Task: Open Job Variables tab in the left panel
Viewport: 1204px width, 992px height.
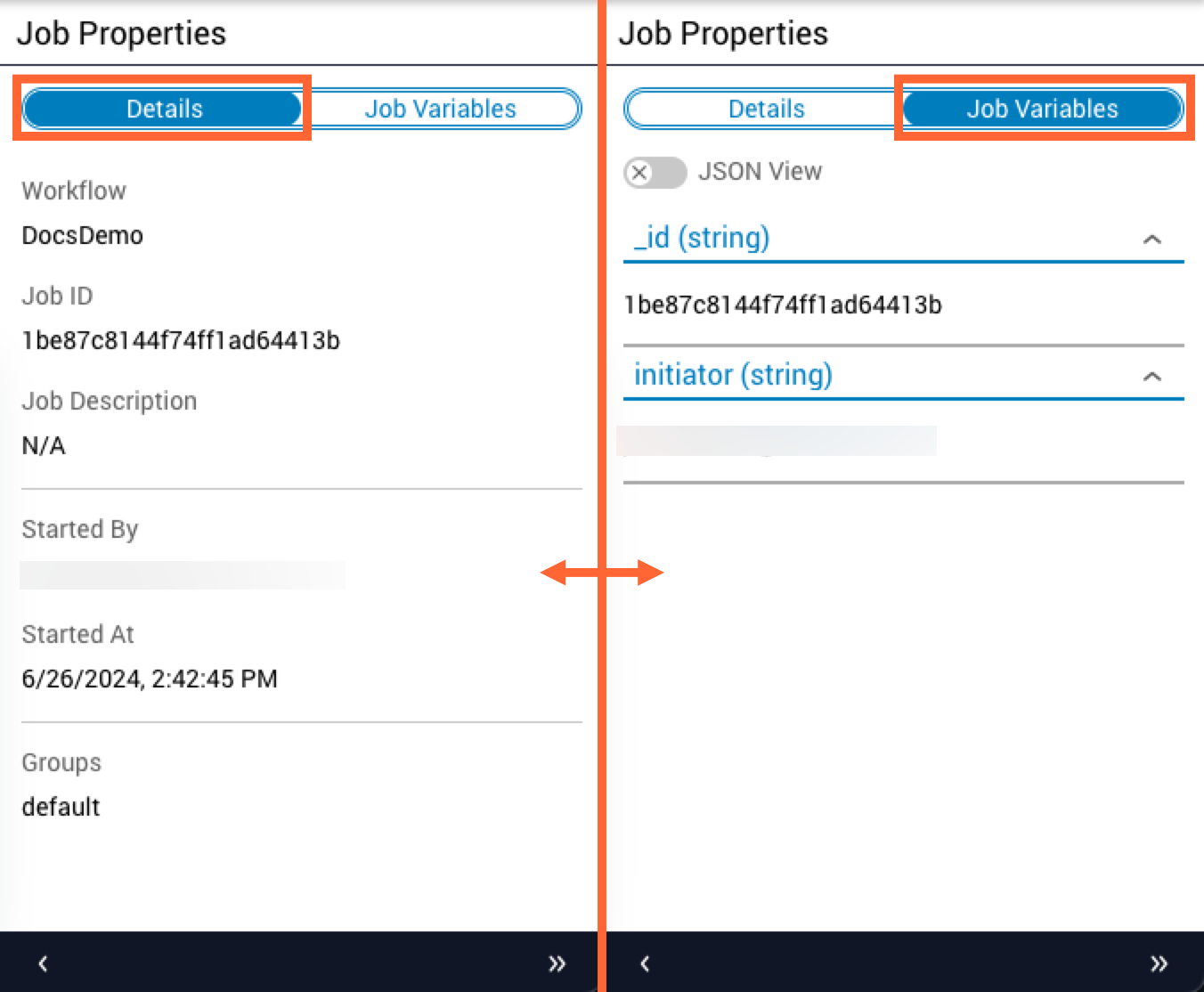Action: coord(440,109)
